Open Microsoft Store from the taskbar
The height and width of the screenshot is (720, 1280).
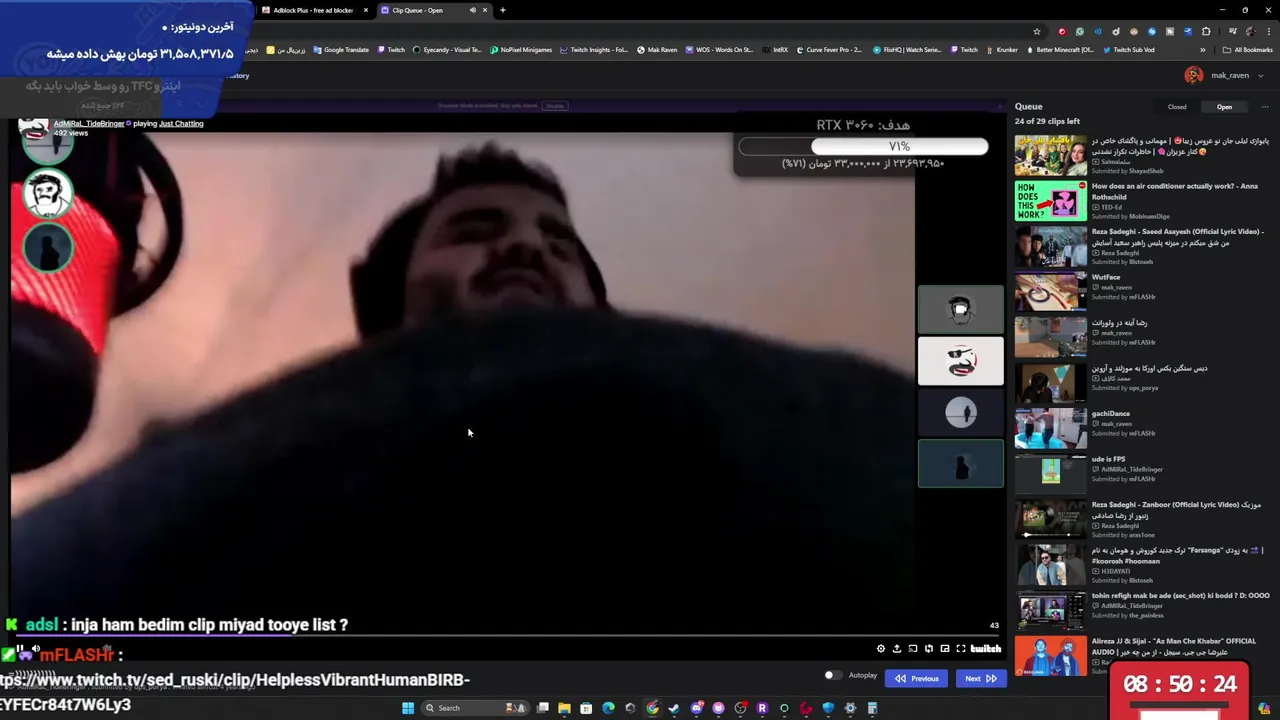586,708
